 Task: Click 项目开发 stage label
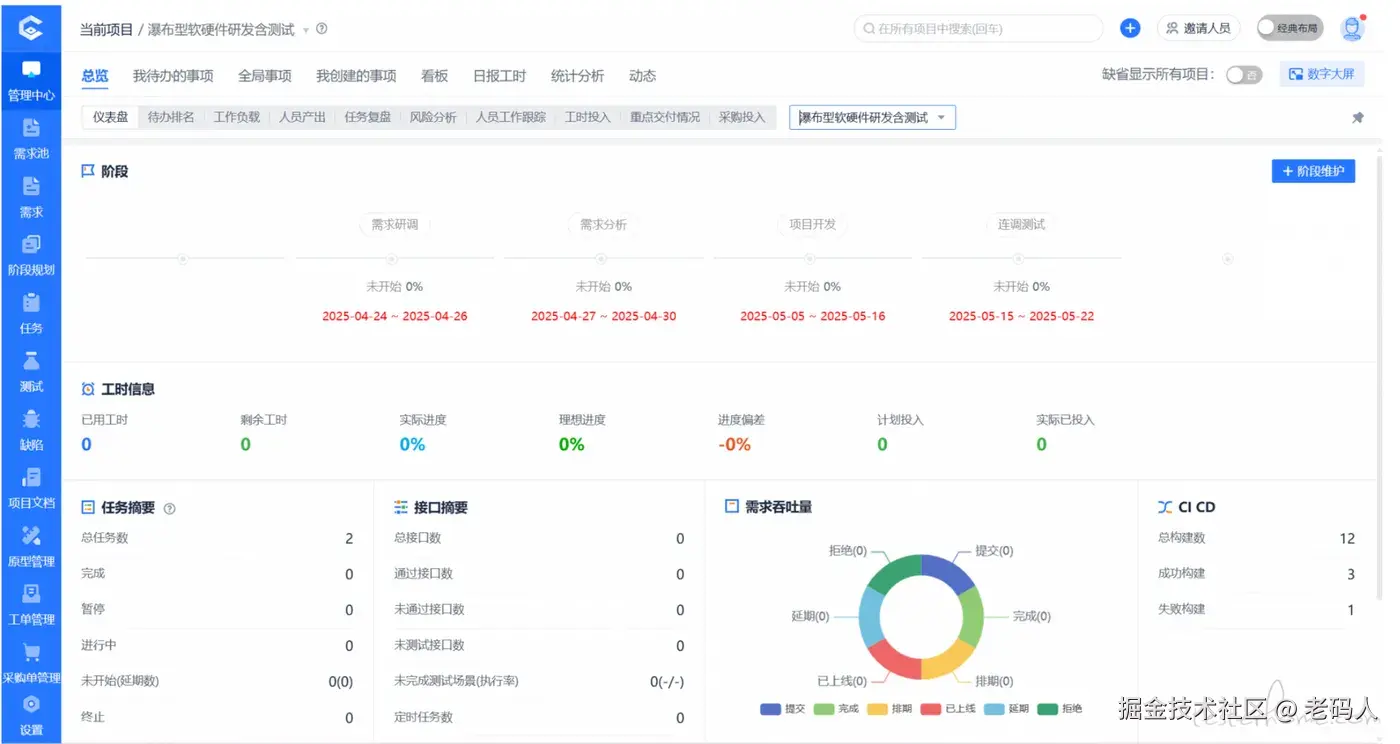point(812,225)
